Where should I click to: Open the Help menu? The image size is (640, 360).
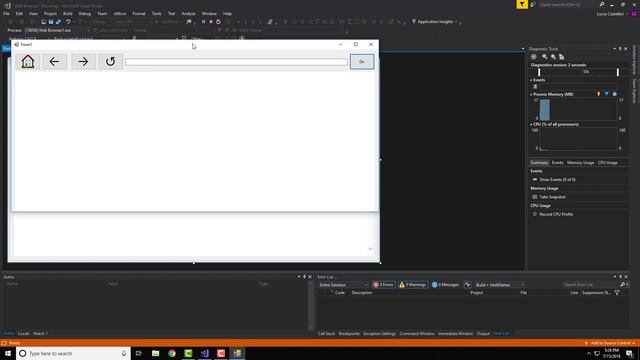tap(227, 13)
